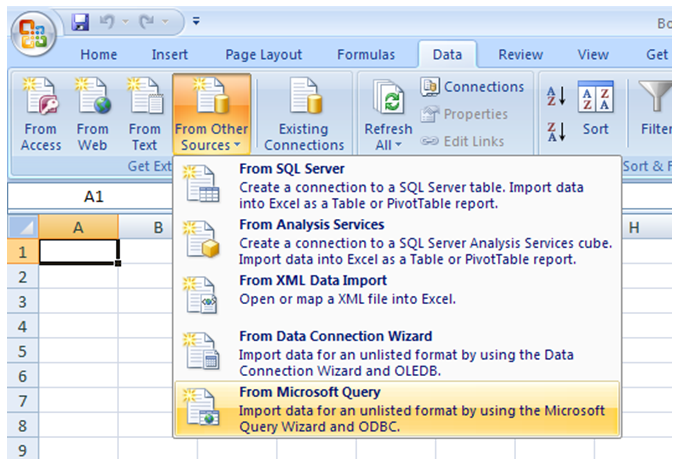Switch to the Page Layout tab

click(x=263, y=55)
